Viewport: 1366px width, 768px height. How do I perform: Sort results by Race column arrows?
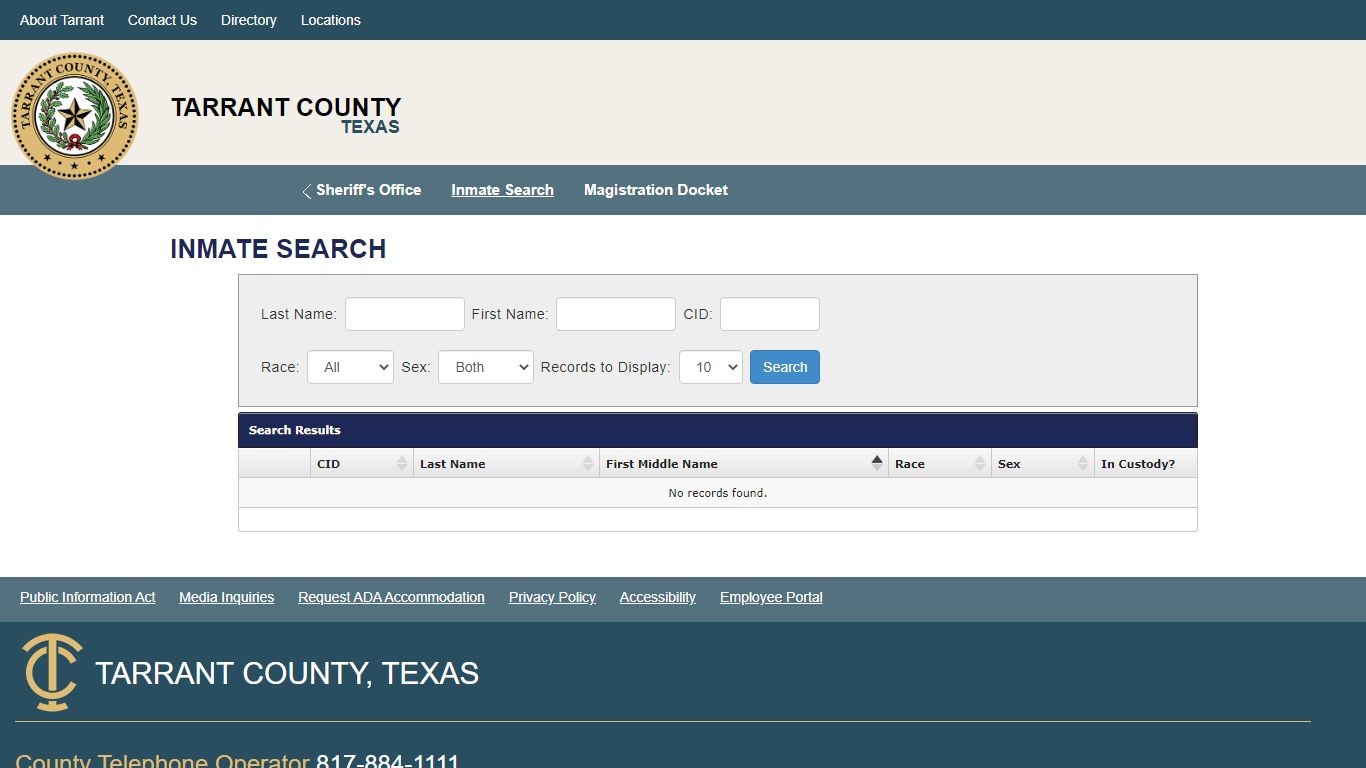coord(980,463)
